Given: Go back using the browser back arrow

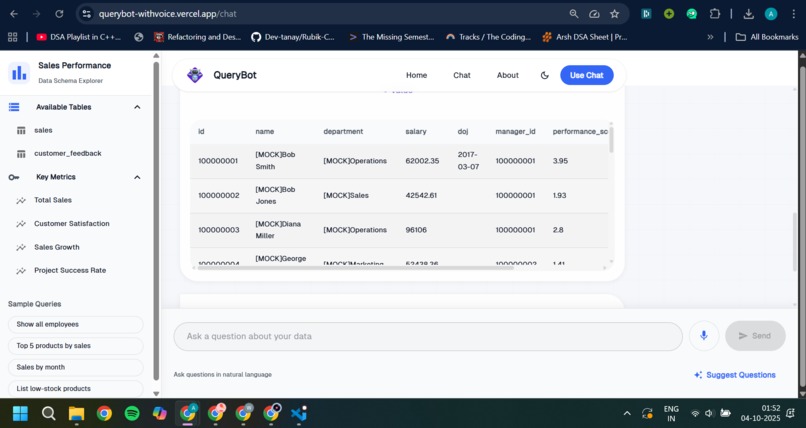Looking at the screenshot, I should [x=14, y=14].
